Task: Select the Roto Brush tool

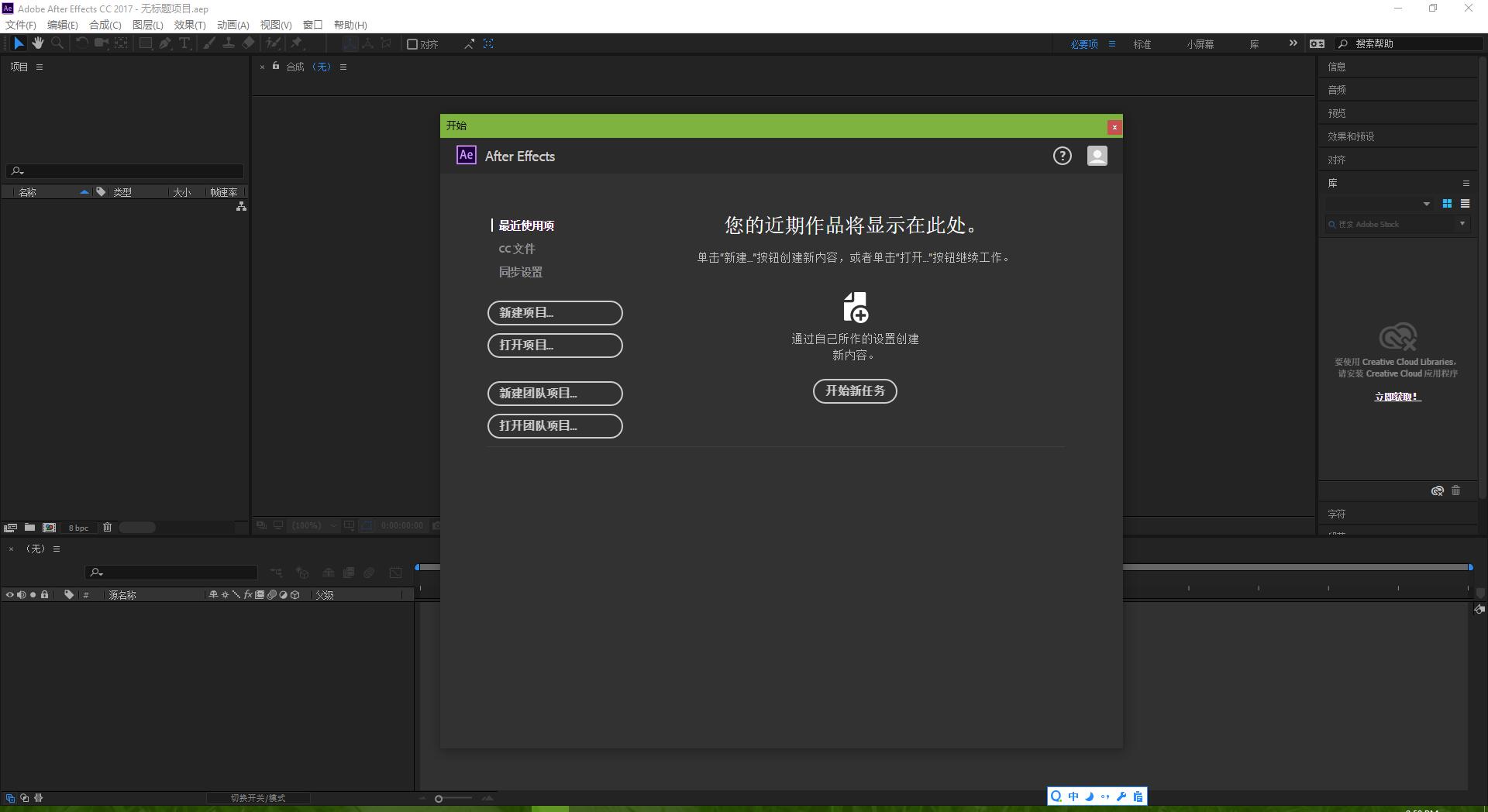Action: click(x=273, y=43)
